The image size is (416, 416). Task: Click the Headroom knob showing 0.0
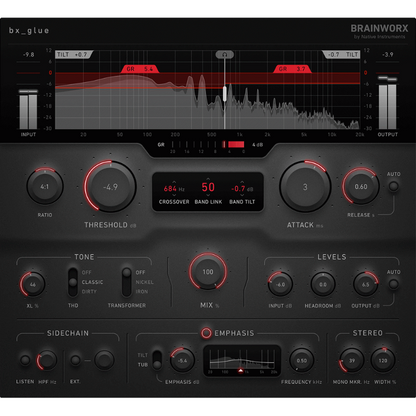pyautogui.click(x=323, y=284)
